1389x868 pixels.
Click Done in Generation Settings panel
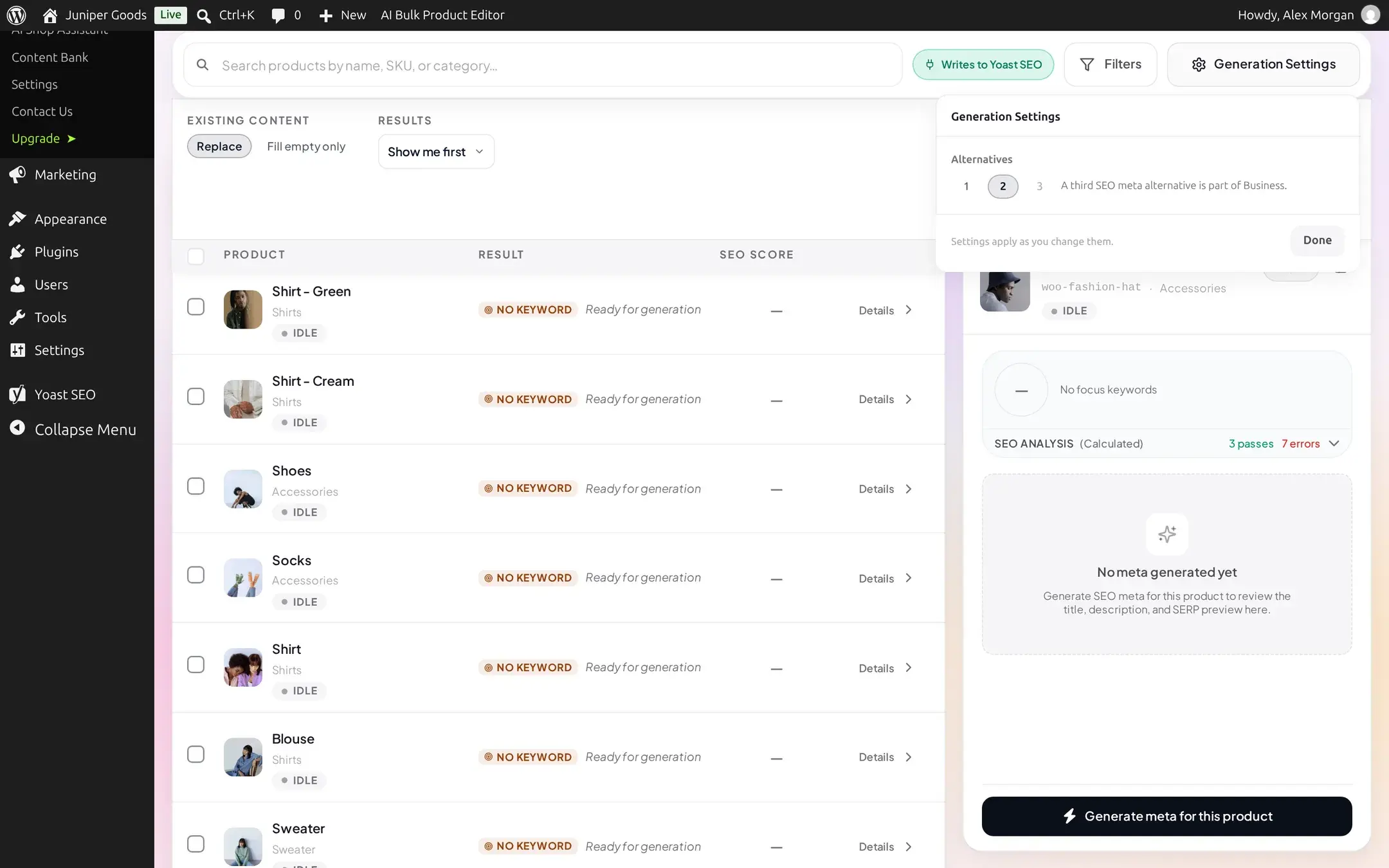(x=1317, y=240)
